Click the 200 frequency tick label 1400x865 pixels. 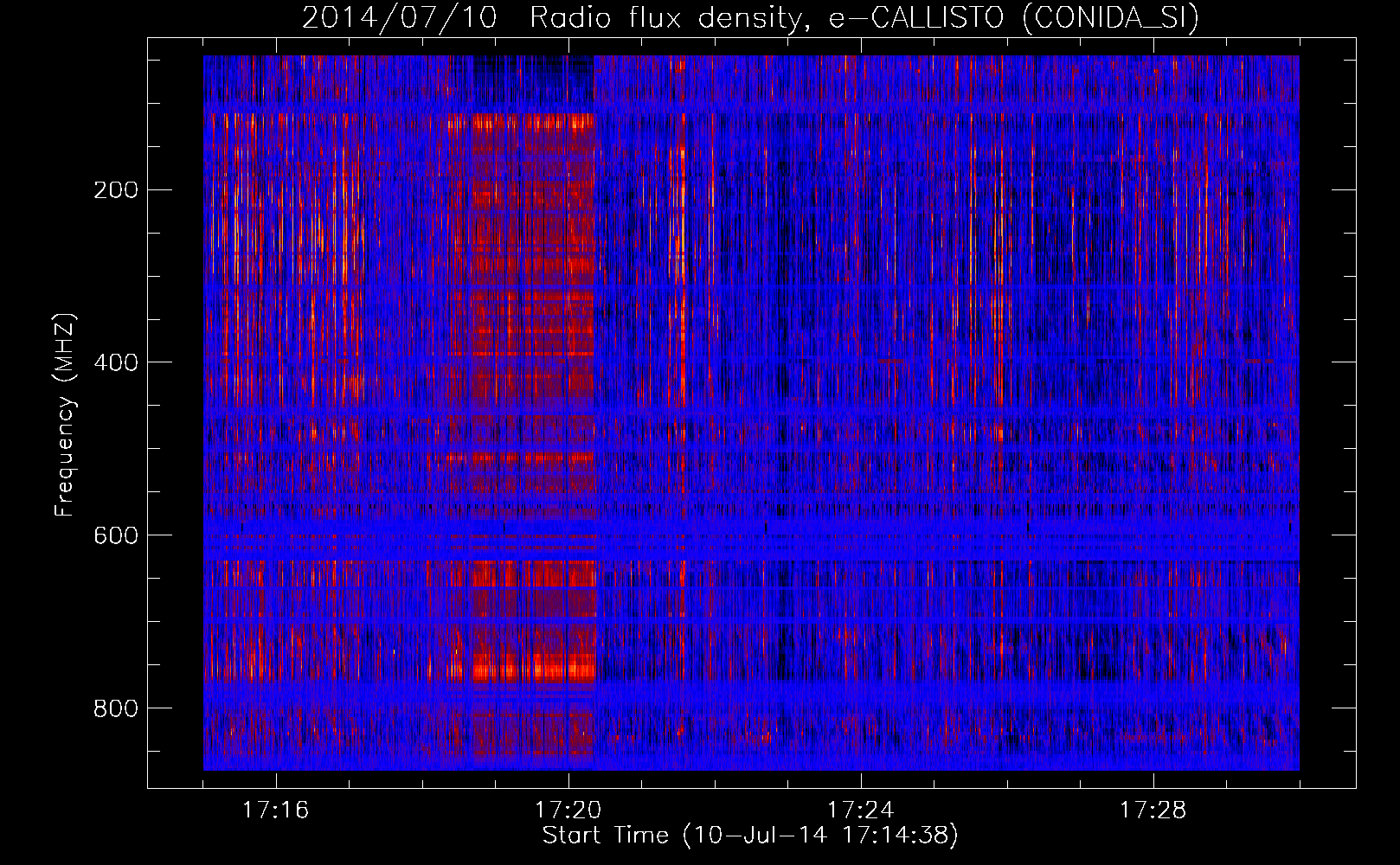click(x=116, y=189)
